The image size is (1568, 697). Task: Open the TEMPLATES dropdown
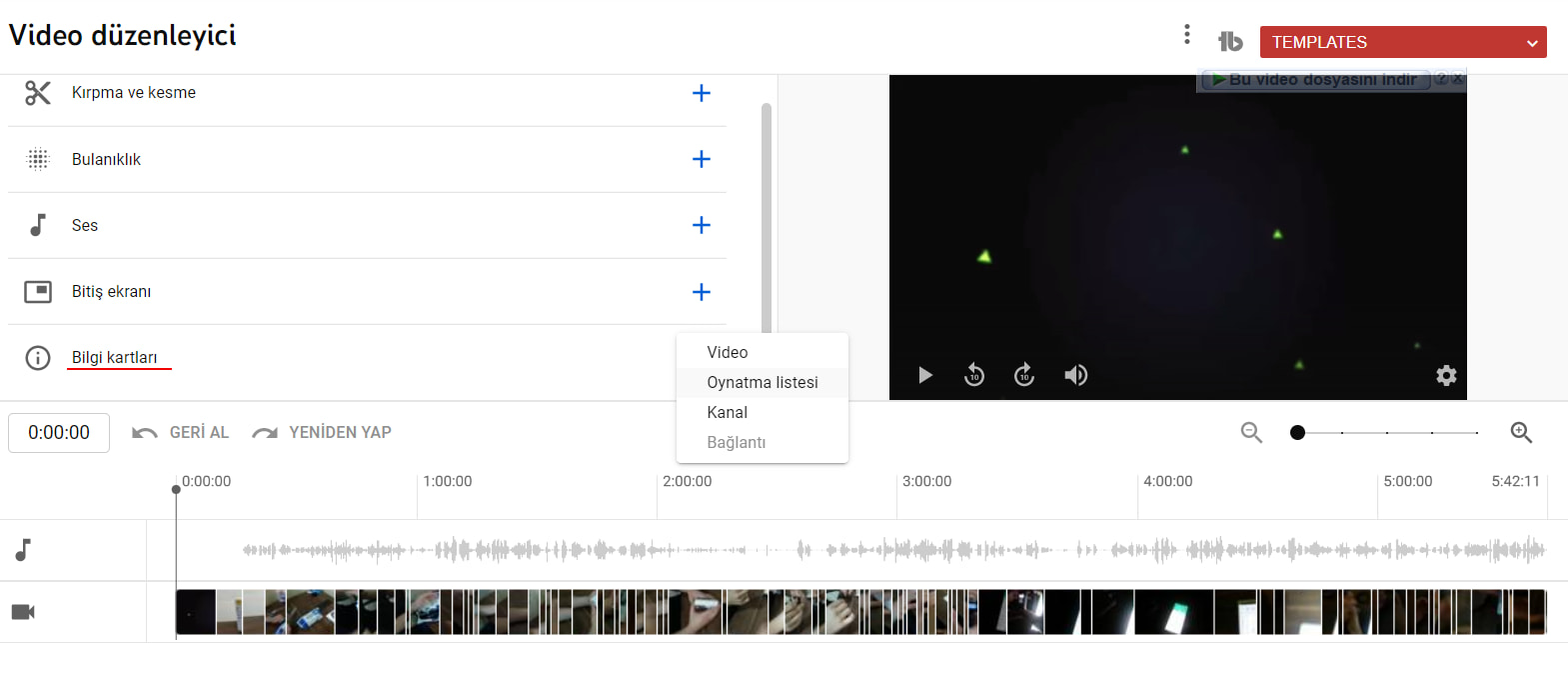point(1402,42)
